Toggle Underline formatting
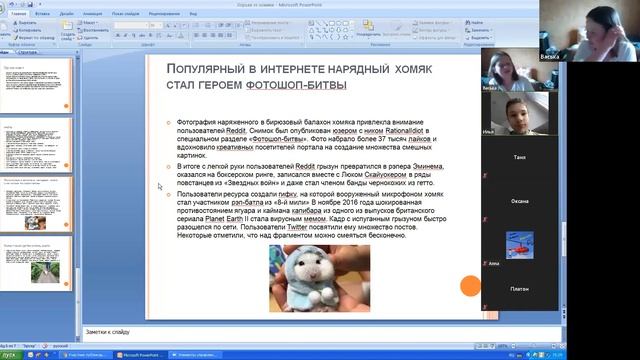The image size is (640, 360). (133, 36)
